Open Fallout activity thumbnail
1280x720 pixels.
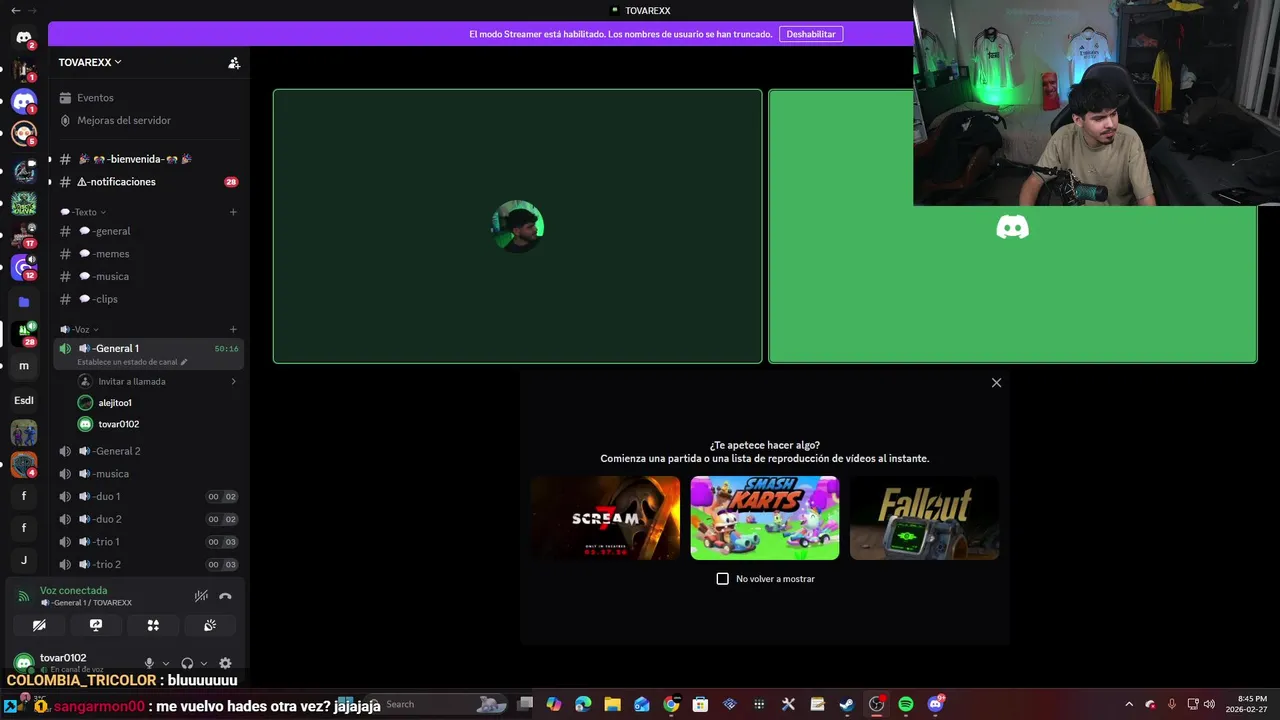[924, 518]
